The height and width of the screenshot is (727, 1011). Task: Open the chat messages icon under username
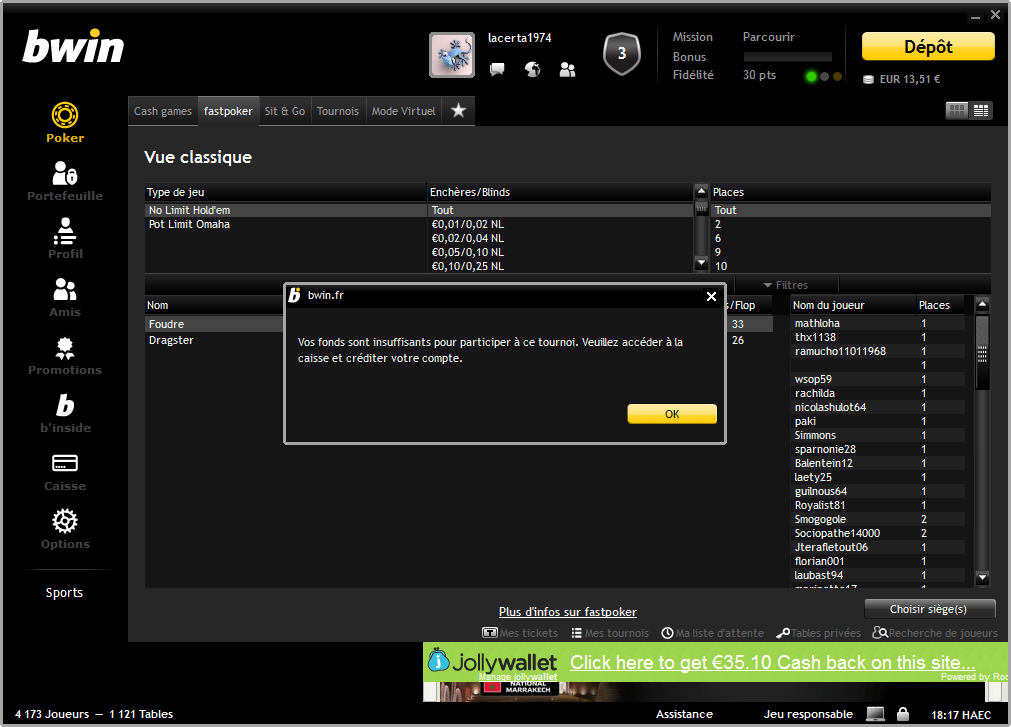[497, 69]
